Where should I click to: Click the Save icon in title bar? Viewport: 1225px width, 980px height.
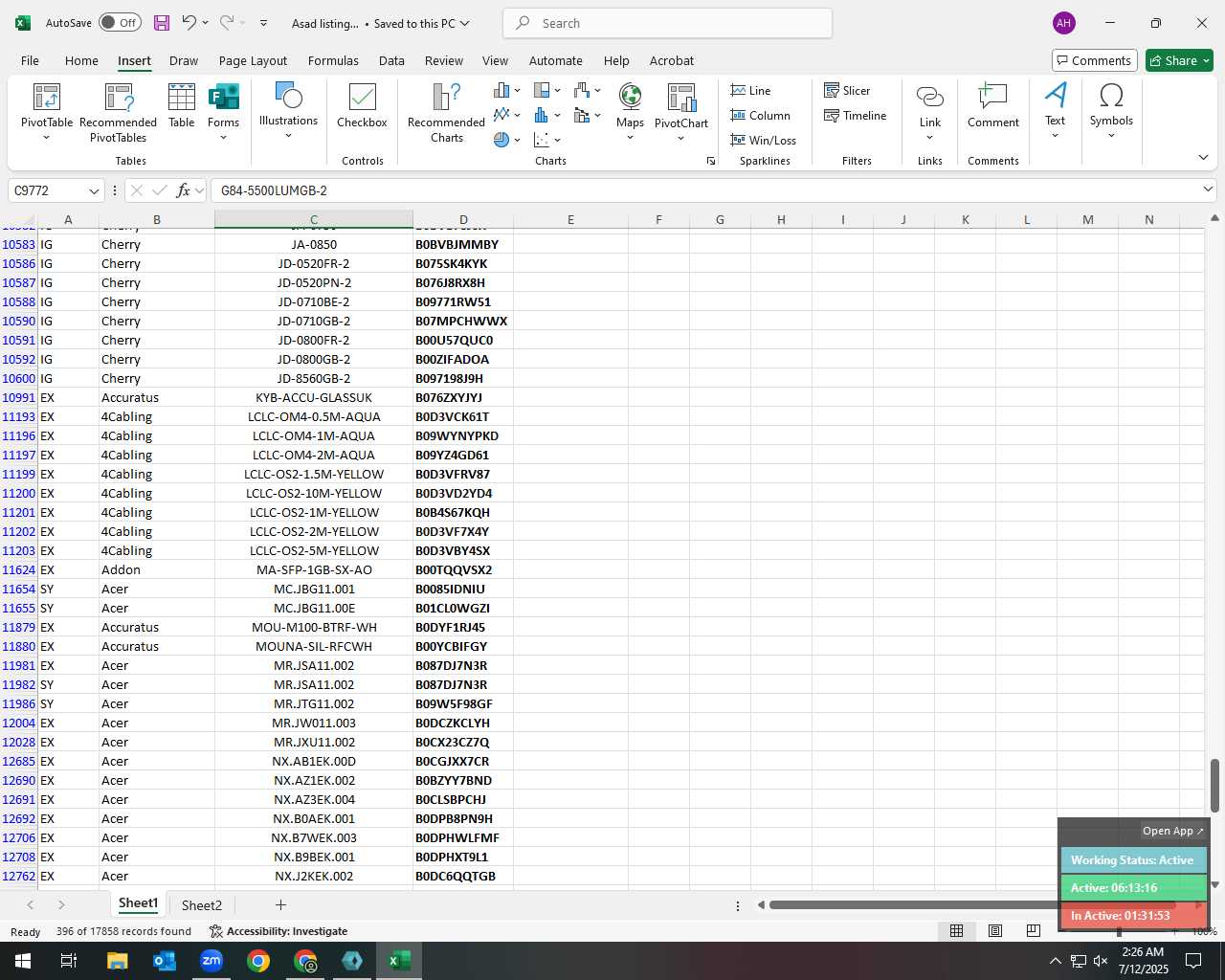click(x=161, y=23)
